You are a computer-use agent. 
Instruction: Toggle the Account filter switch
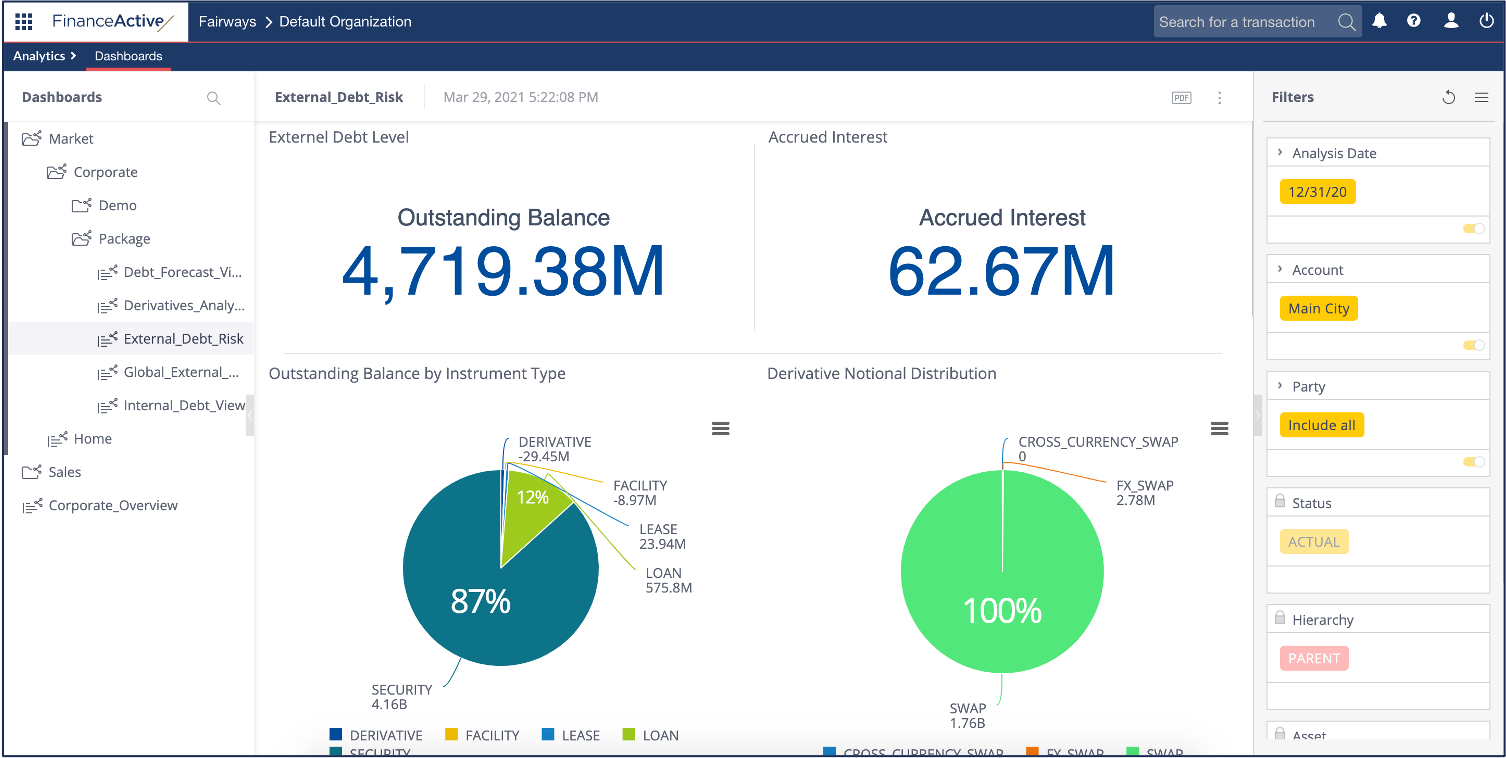[1474, 346]
